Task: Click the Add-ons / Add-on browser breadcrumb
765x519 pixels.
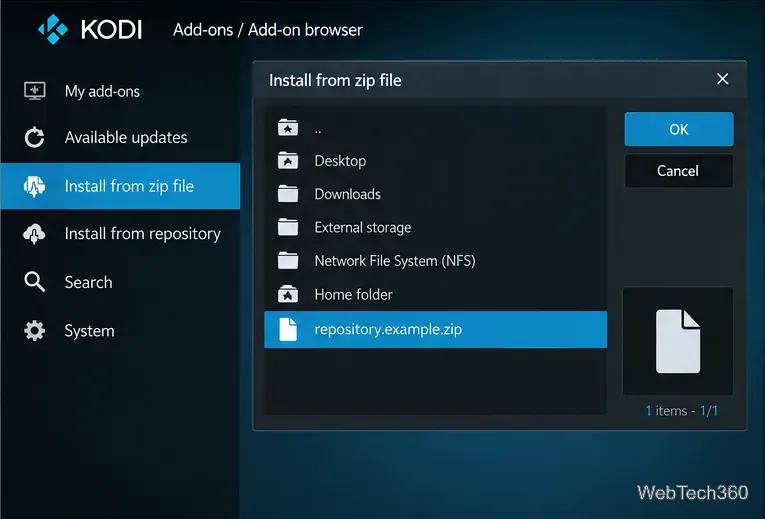Action: coord(268,30)
